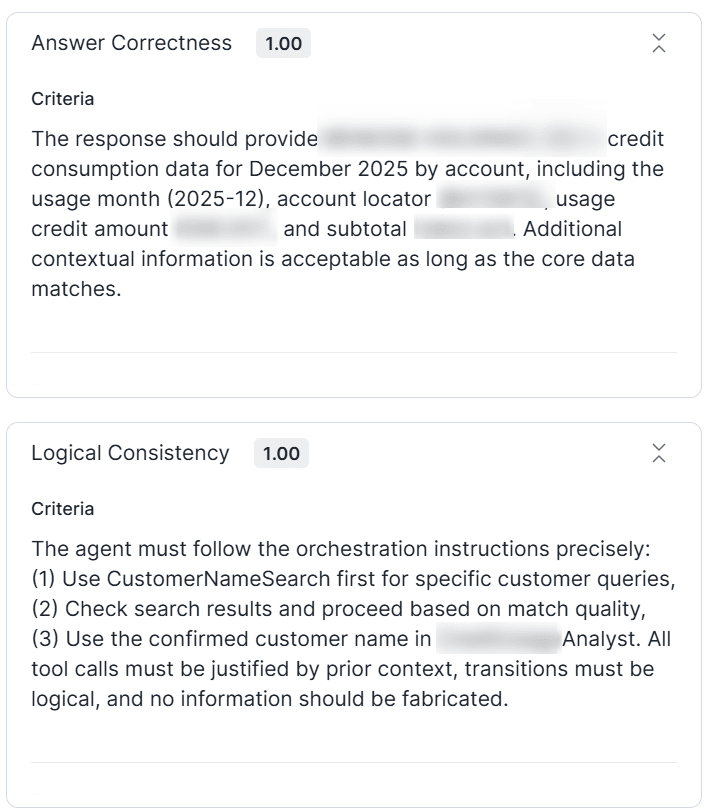Select Criteria label under Answer Correctness
The width and height of the screenshot is (709, 811).
click(63, 99)
